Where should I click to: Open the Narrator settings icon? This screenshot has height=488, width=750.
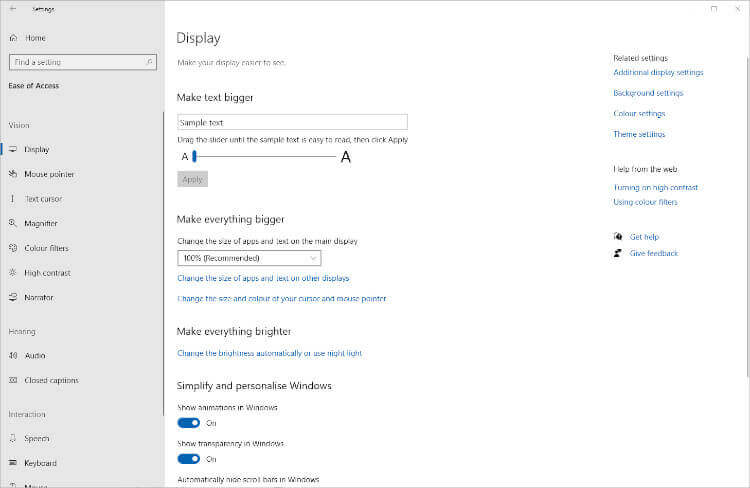click(13, 297)
